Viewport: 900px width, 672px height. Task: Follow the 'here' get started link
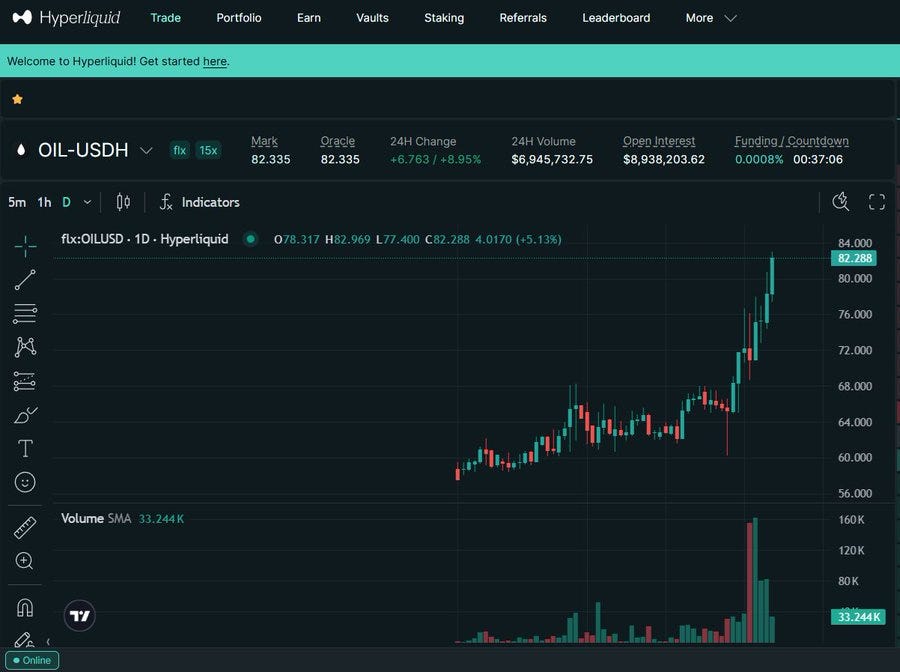[x=215, y=61]
